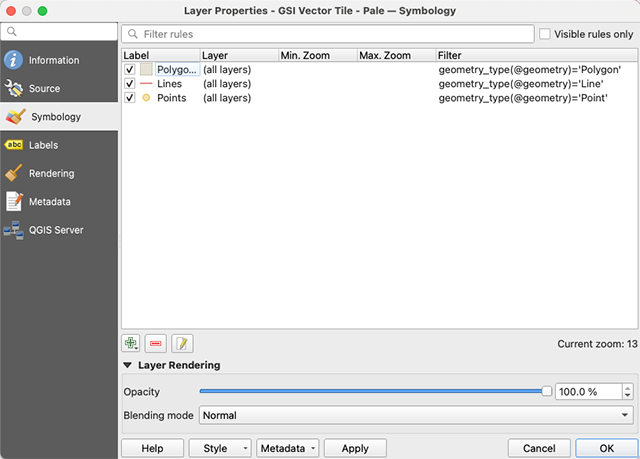
Task: Click the sidebar search box
Action: [59, 31]
